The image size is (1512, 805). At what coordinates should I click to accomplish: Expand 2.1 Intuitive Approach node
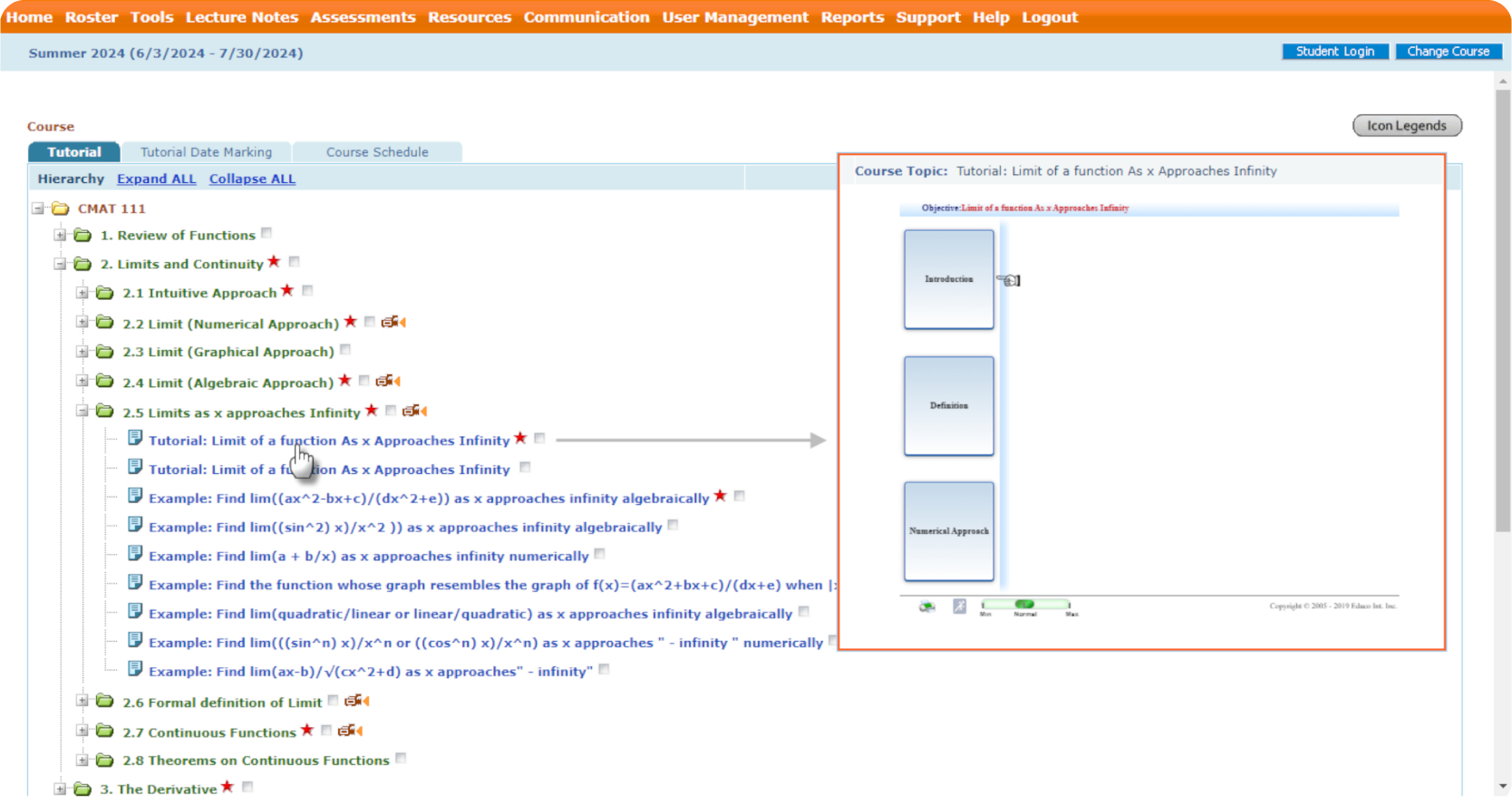click(x=82, y=293)
